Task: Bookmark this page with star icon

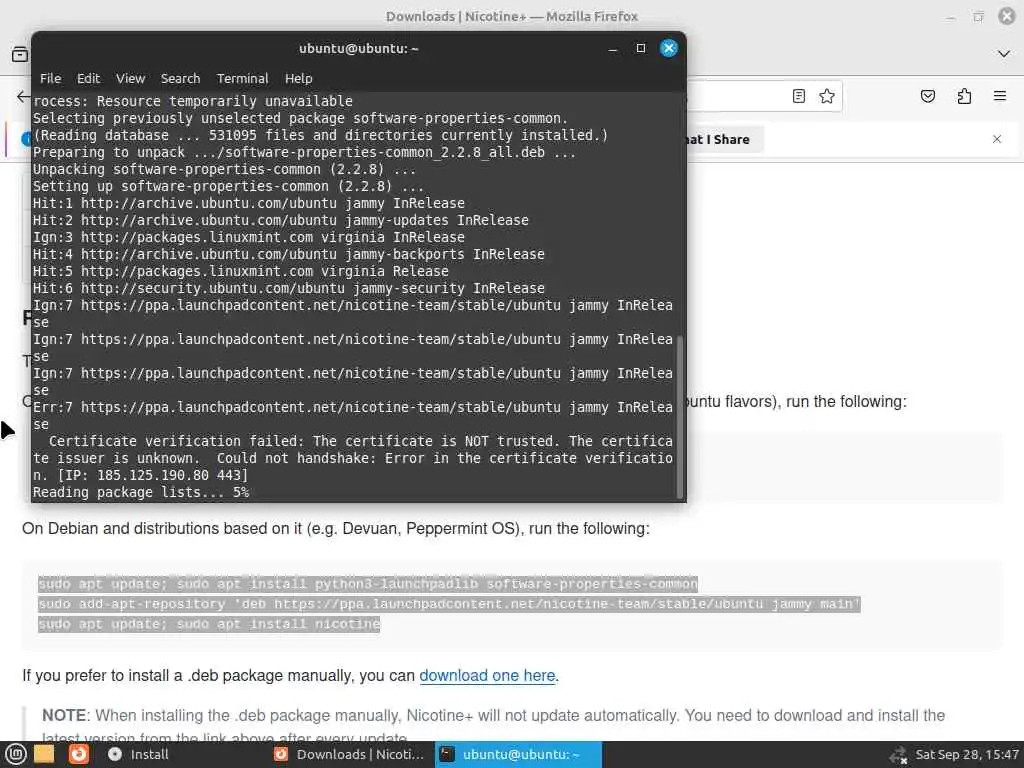Action: 827,96
